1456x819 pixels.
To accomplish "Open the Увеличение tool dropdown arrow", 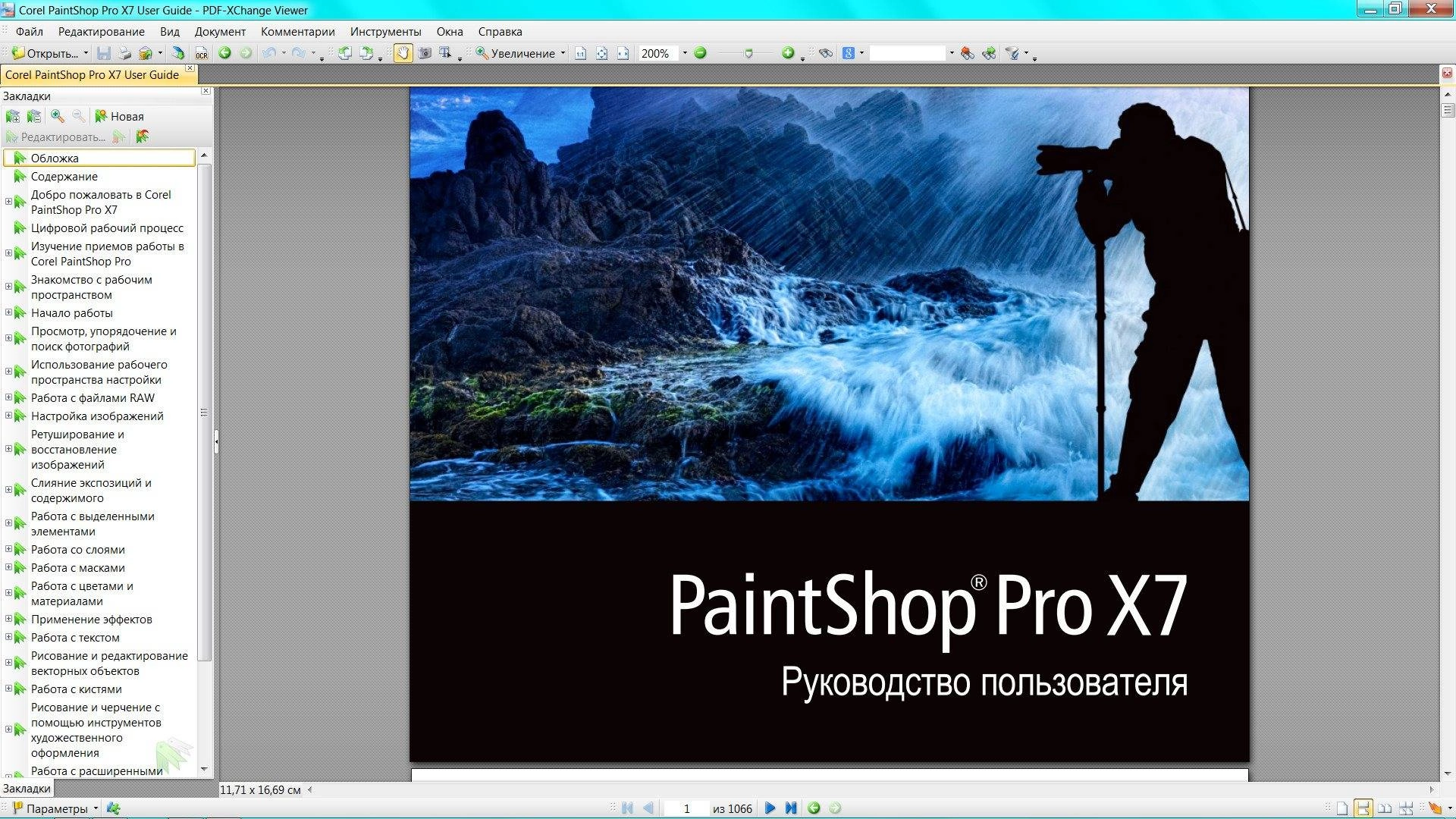I will point(563,53).
